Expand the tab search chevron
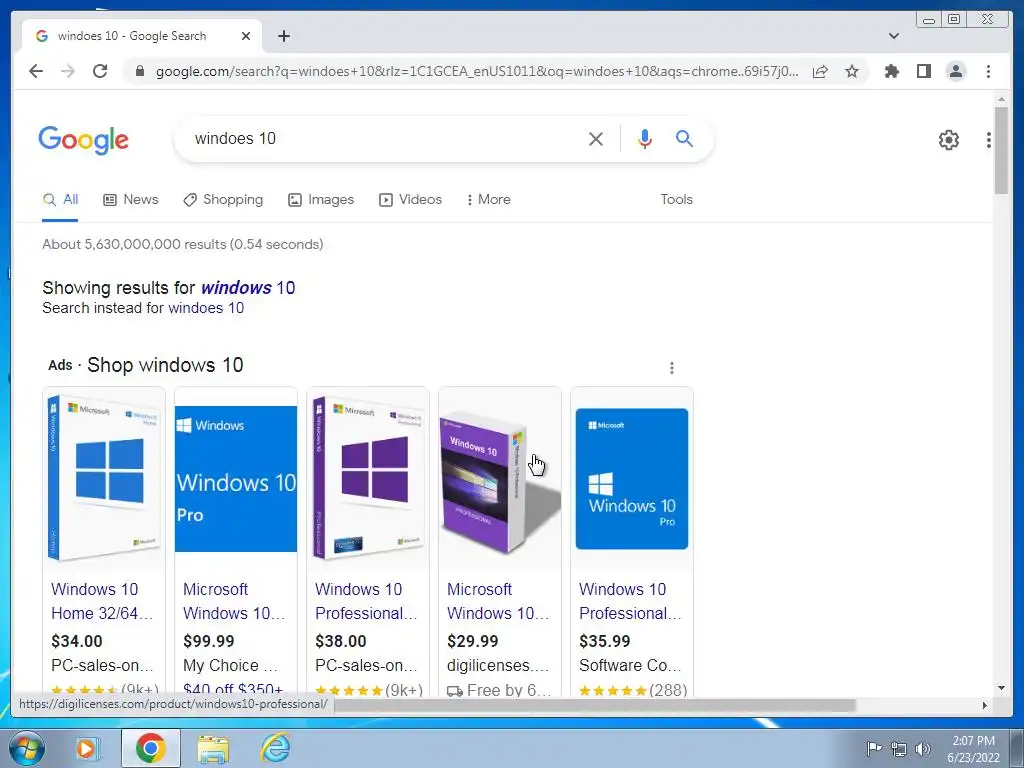1024x768 pixels. (893, 36)
